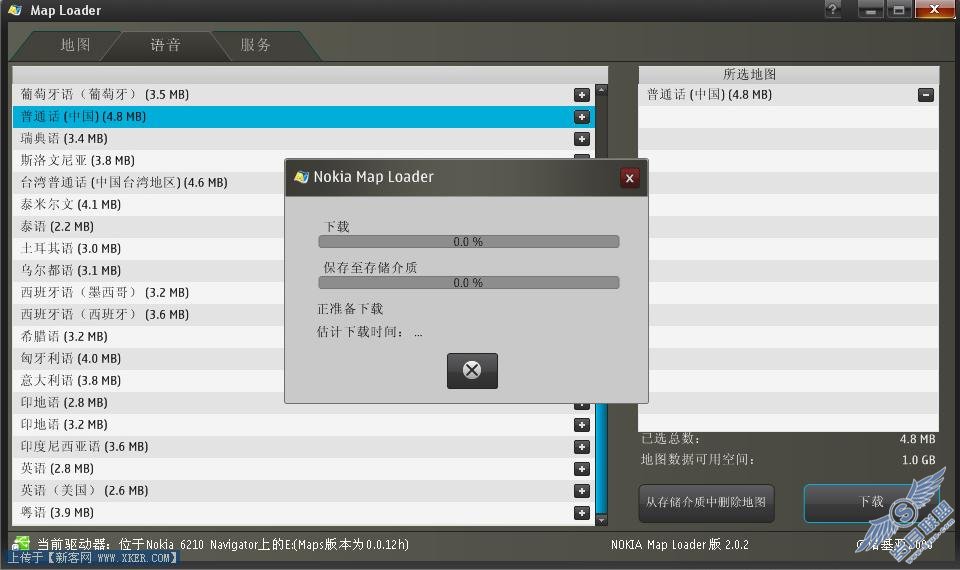Select 印度尼西亚语 (3.6 MB) row
960x570 pixels.
click(x=303, y=447)
